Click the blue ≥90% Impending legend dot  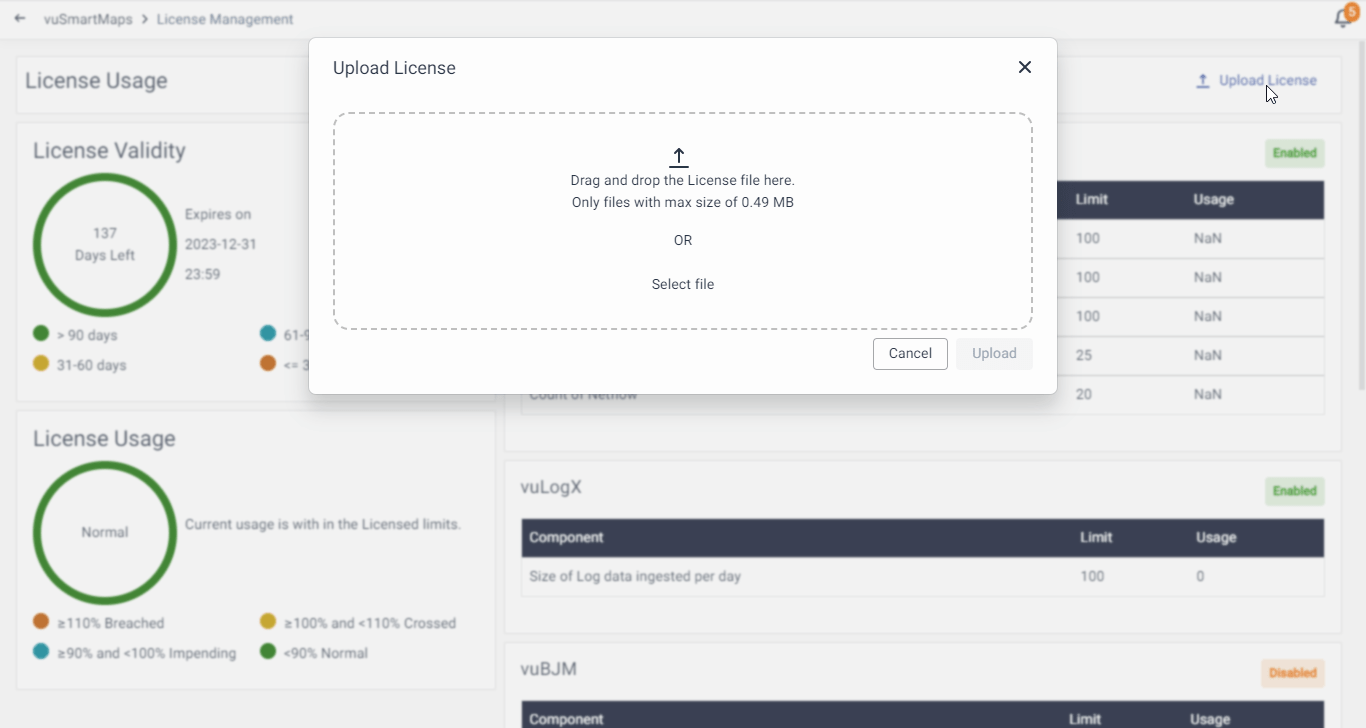click(41, 652)
